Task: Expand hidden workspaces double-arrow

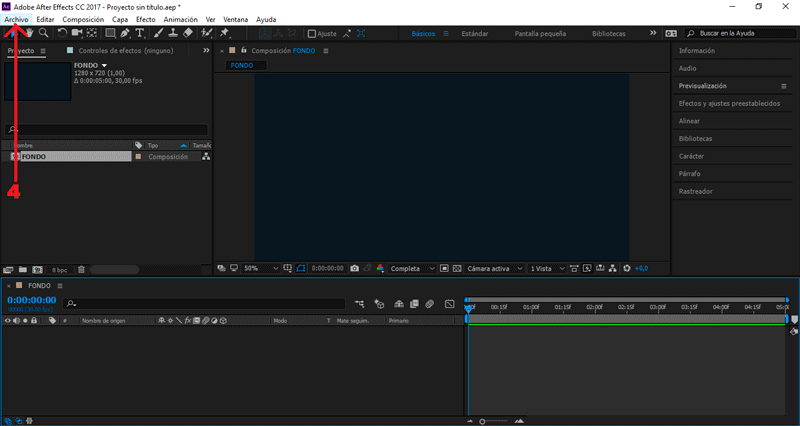Action: point(653,33)
